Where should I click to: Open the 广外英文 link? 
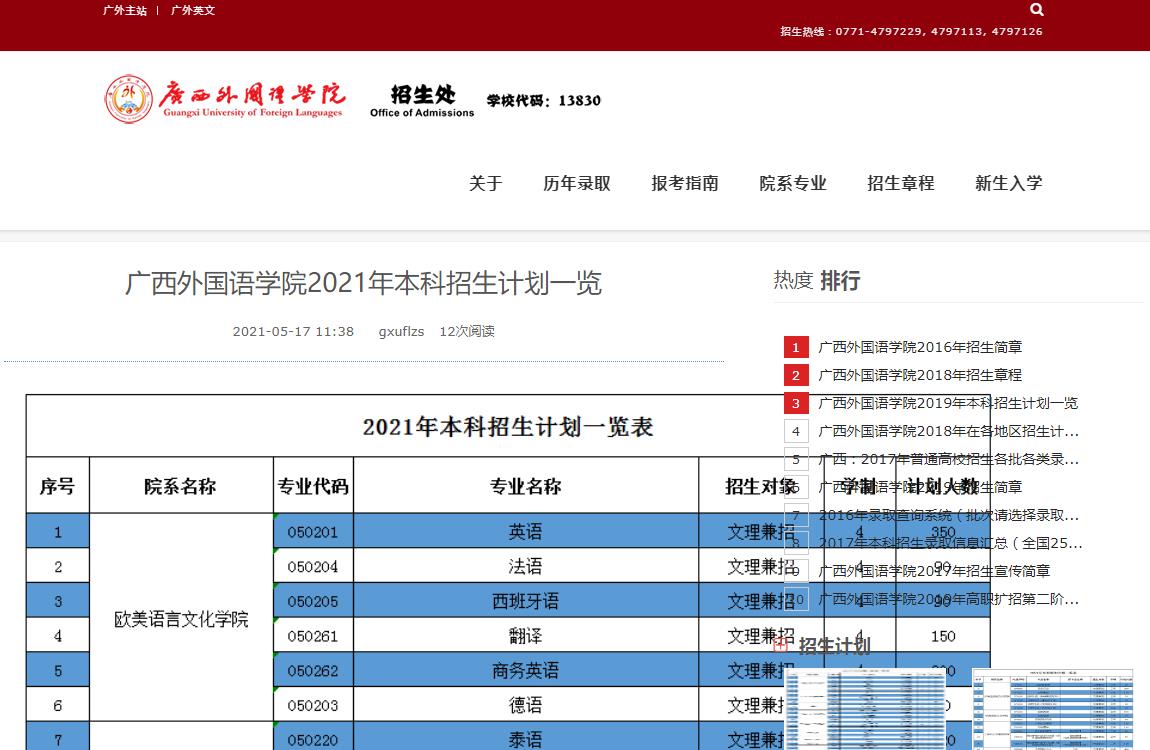tap(193, 10)
